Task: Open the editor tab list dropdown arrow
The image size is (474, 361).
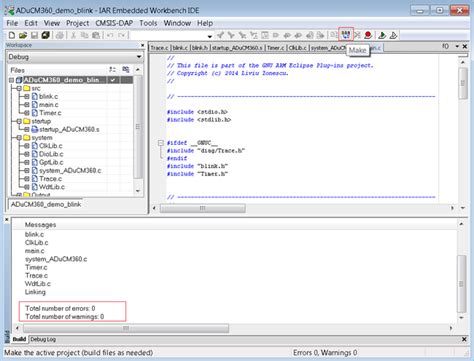Action: [x=457, y=46]
